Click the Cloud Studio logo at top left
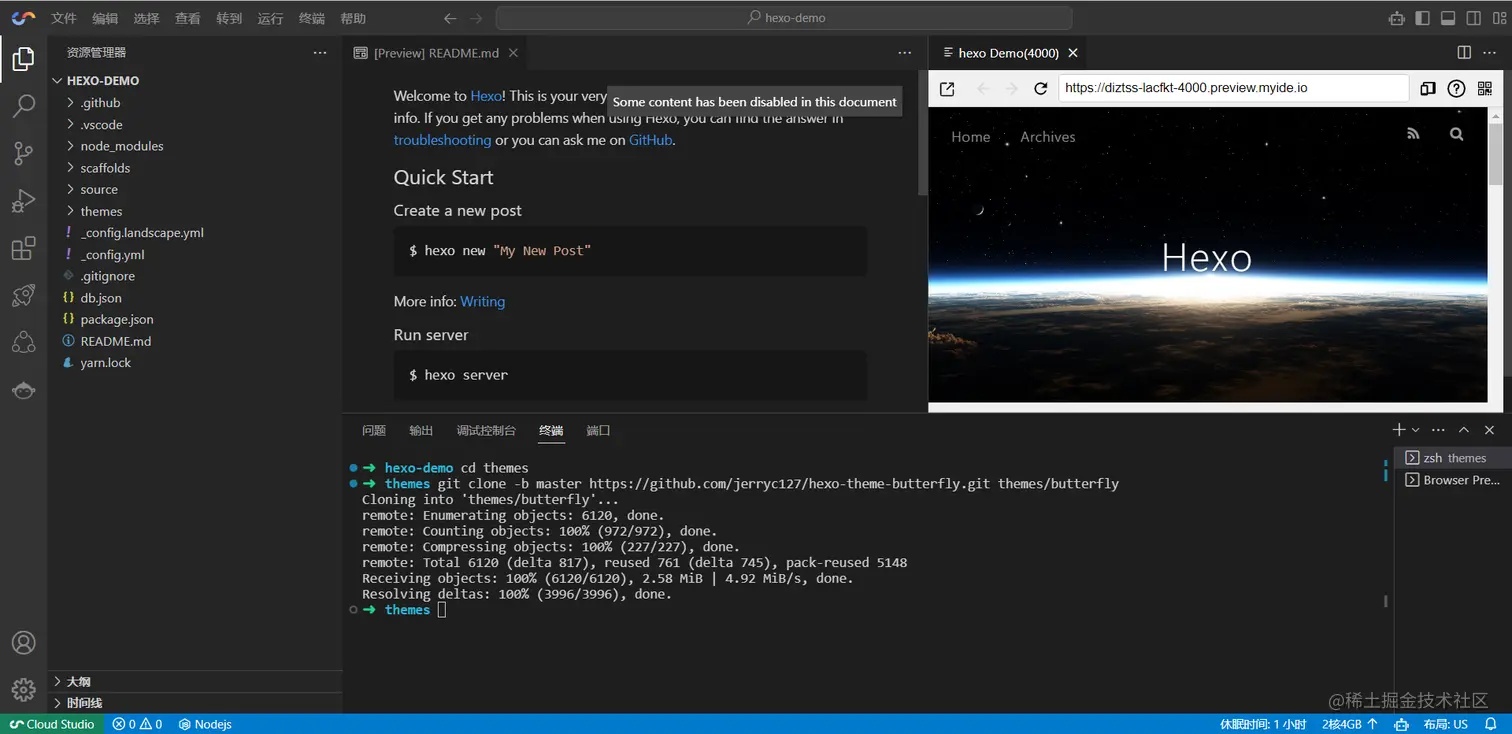Viewport: 1512px width, 734px height. pyautogui.click(x=24, y=18)
